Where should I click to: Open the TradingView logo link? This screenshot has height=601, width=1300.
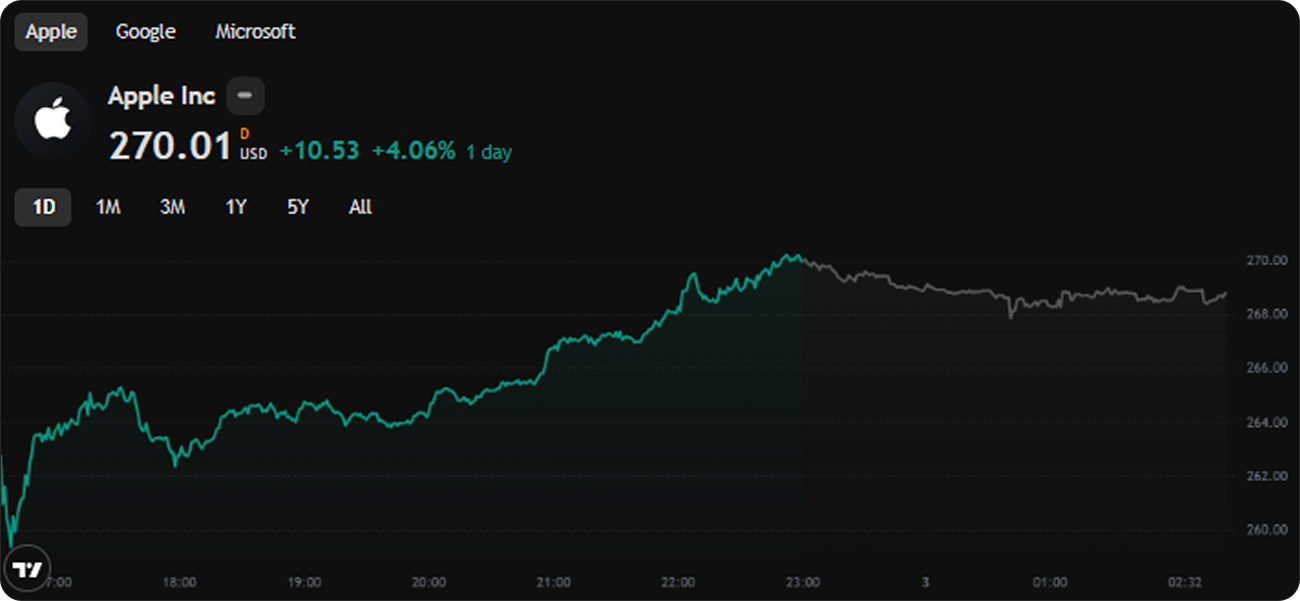click(x=26, y=570)
